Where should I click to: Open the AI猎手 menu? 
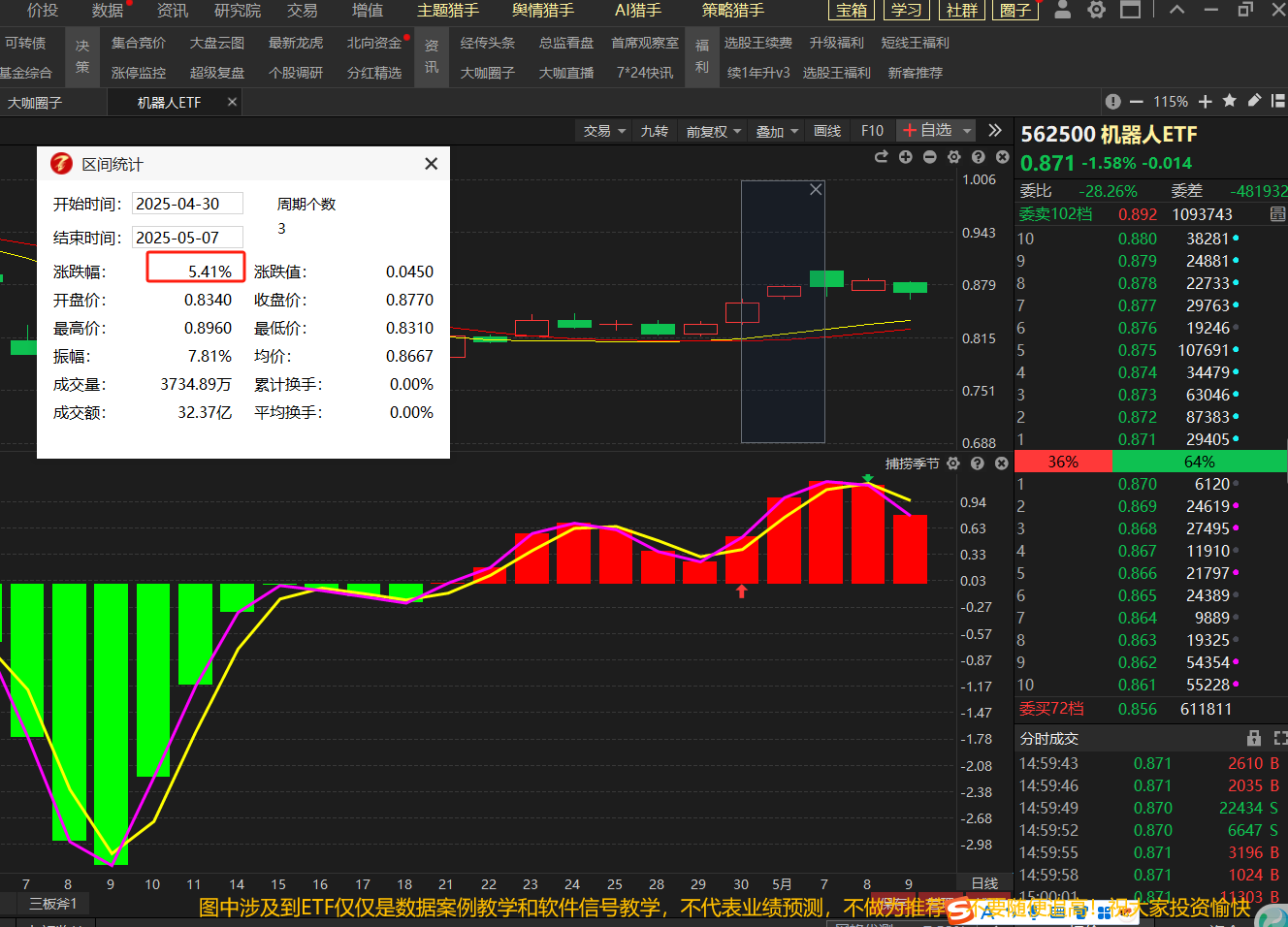click(x=638, y=10)
